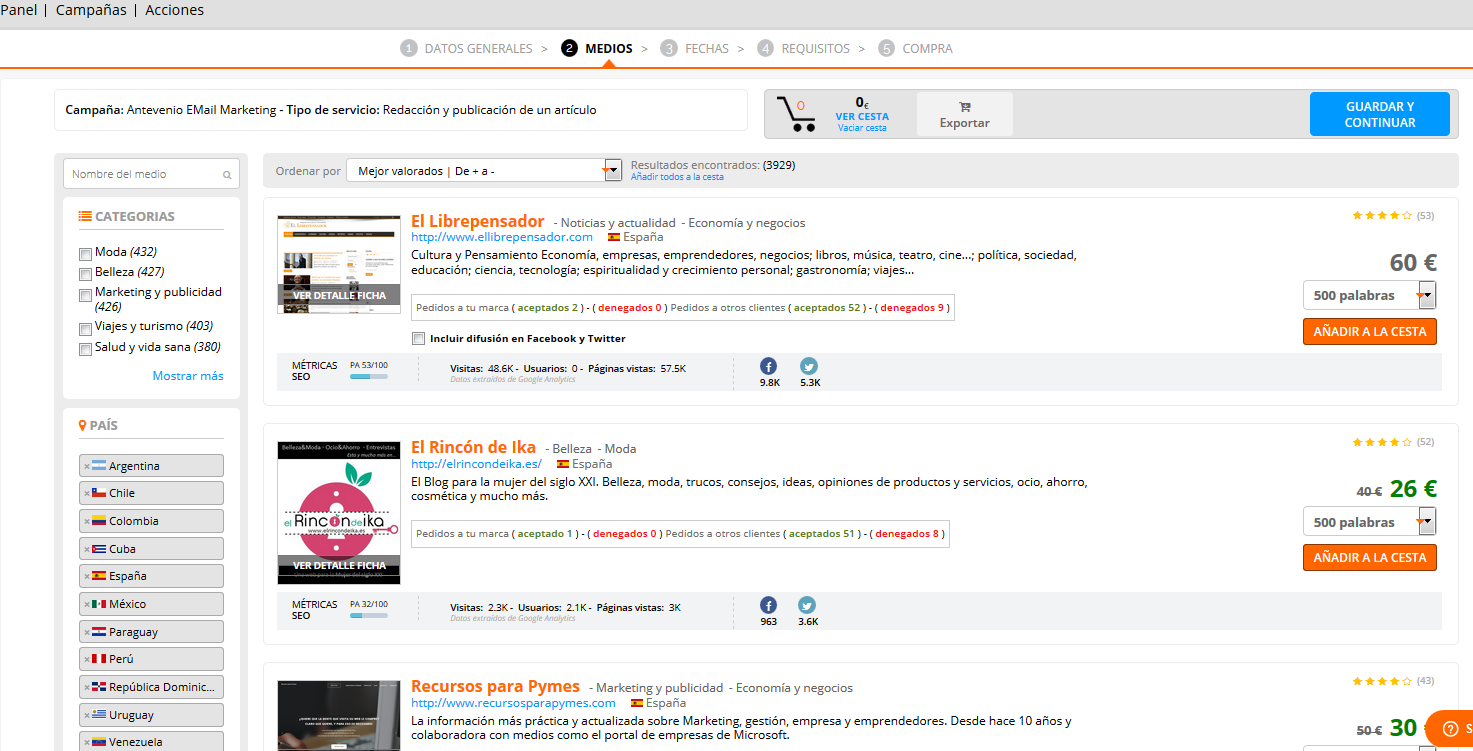The image size is (1473, 751).
Task: Remove the Argentina country filter
Action: coord(88,466)
